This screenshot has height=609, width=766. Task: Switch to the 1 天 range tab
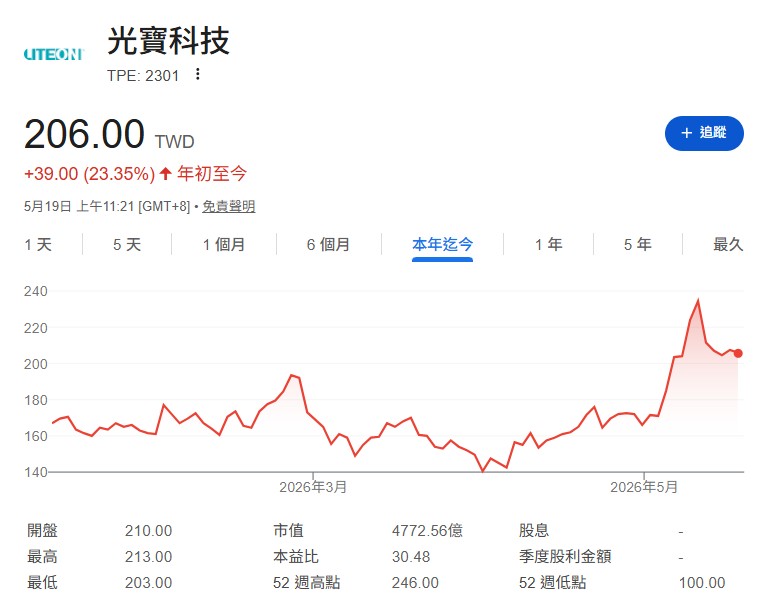pos(38,244)
